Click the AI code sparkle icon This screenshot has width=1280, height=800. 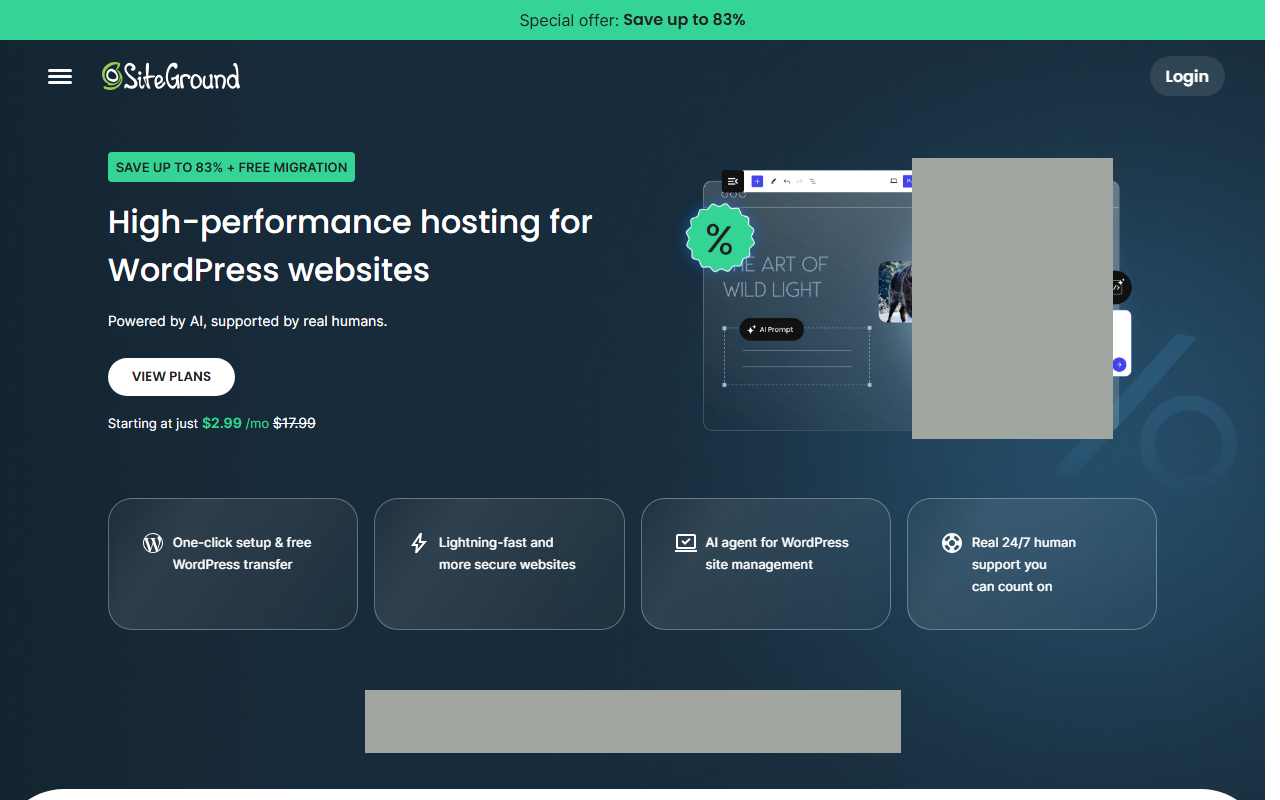[1119, 287]
